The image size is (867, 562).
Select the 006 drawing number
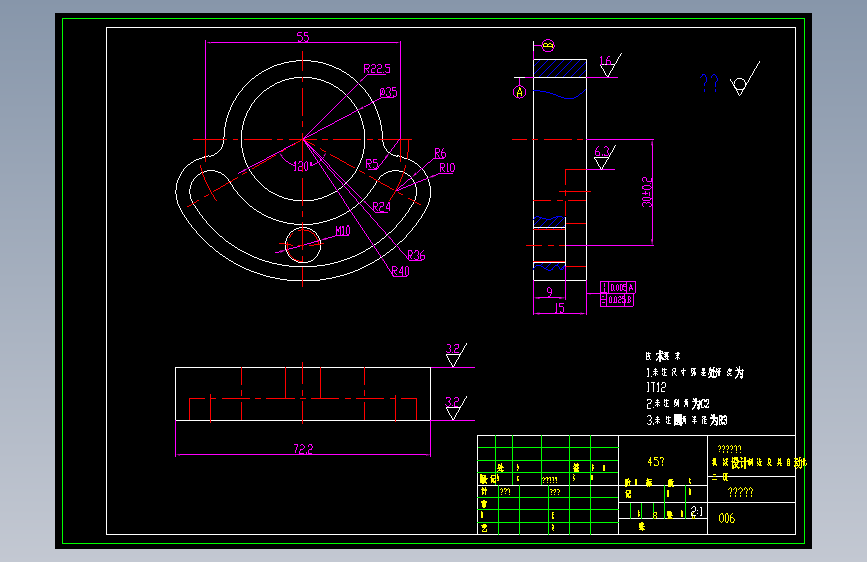click(727, 518)
